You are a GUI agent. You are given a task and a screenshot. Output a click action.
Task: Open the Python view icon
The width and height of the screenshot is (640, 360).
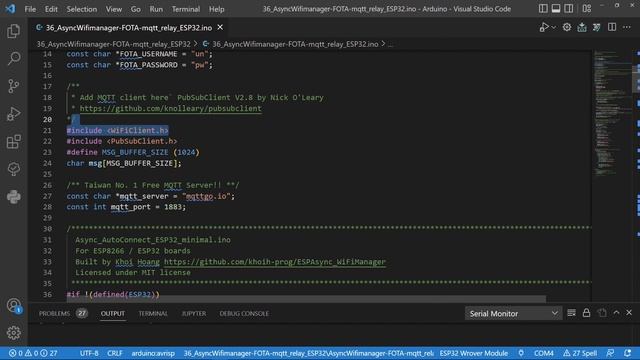point(13,197)
